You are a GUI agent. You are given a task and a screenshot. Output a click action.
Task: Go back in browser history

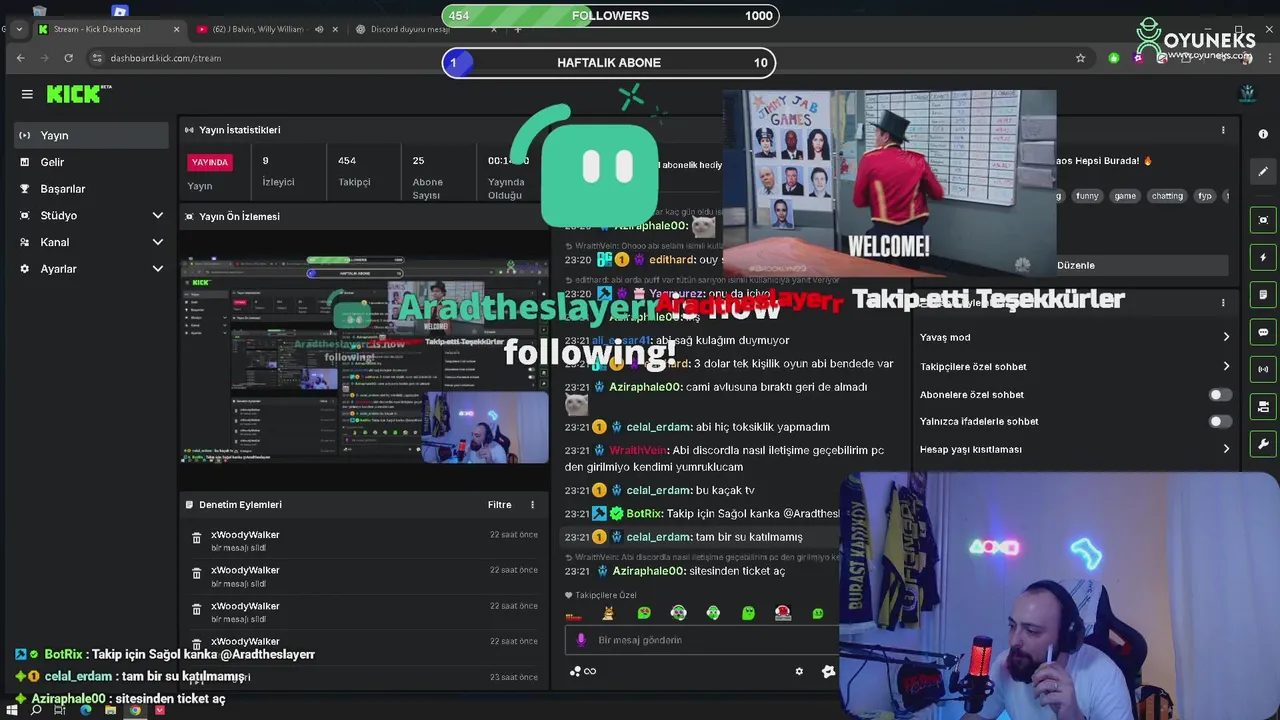20,58
